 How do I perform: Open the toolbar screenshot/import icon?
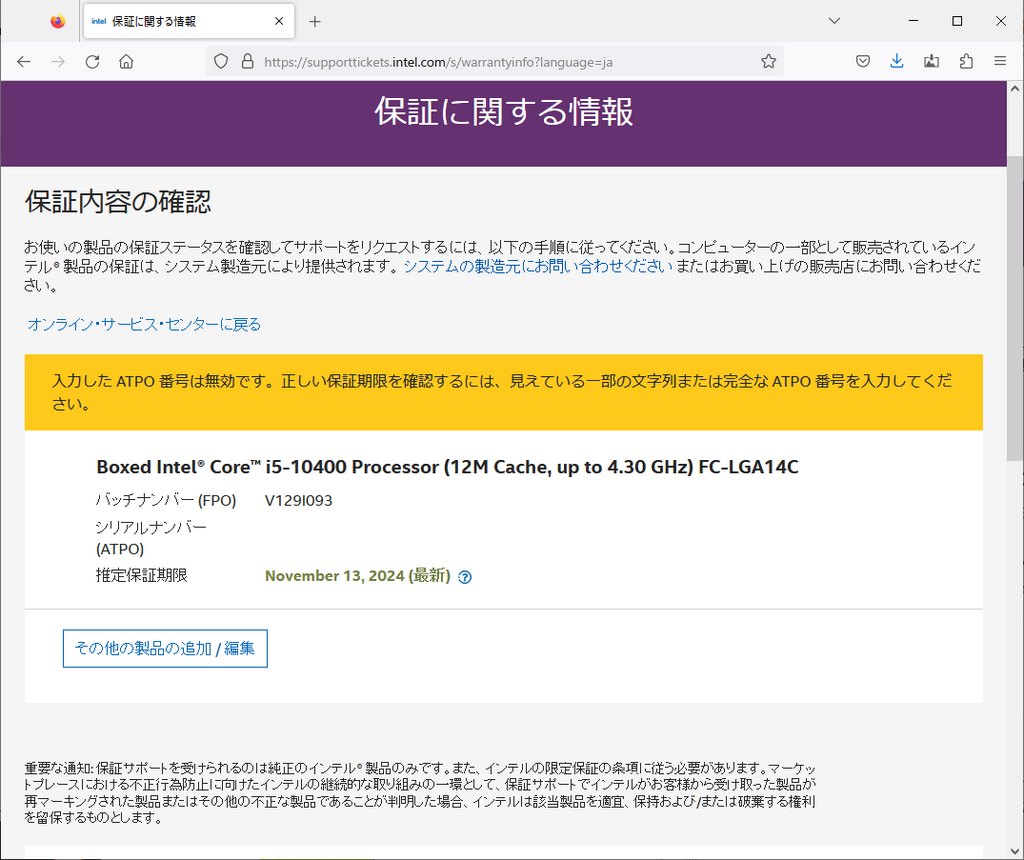931,62
